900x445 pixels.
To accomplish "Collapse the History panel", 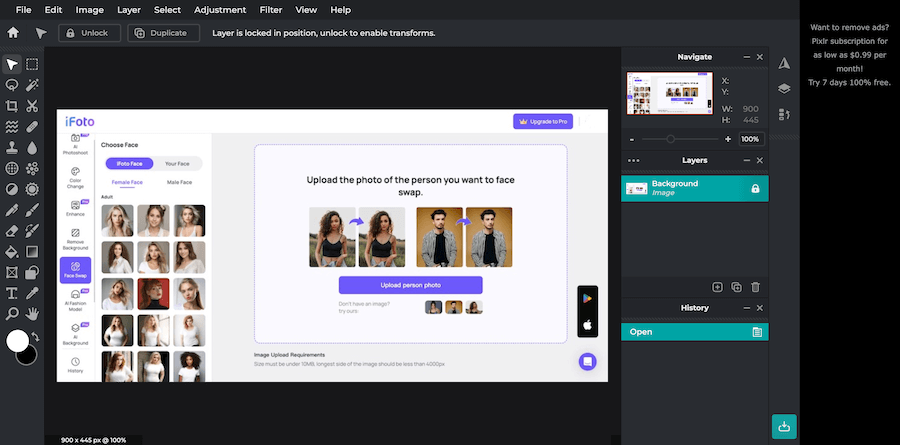I will click(x=747, y=308).
